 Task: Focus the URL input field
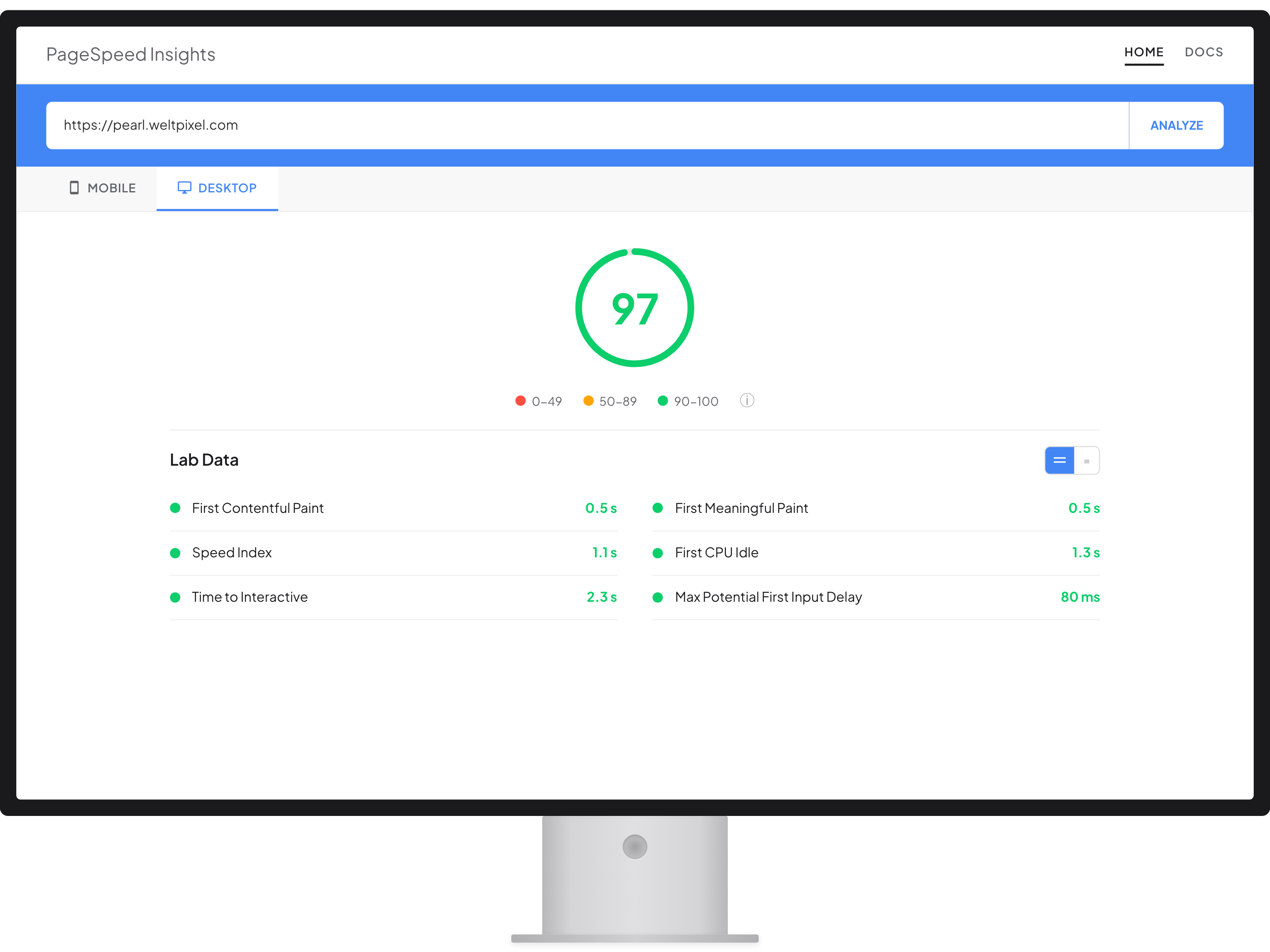click(587, 126)
